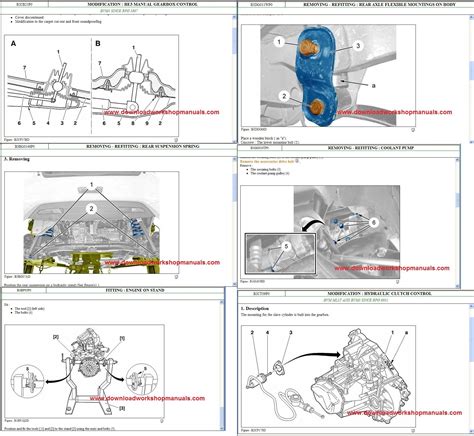The height and width of the screenshot is (436, 474).
Task: Click the small icon after the accessories drive belt link
Action: point(297,161)
